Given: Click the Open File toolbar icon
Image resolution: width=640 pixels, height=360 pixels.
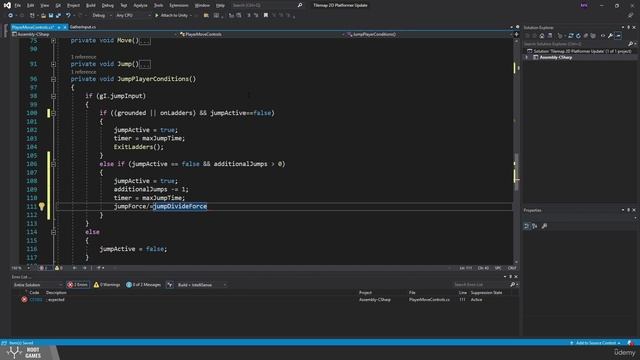Looking at the screenshot, I should click(x=43, y=16).
